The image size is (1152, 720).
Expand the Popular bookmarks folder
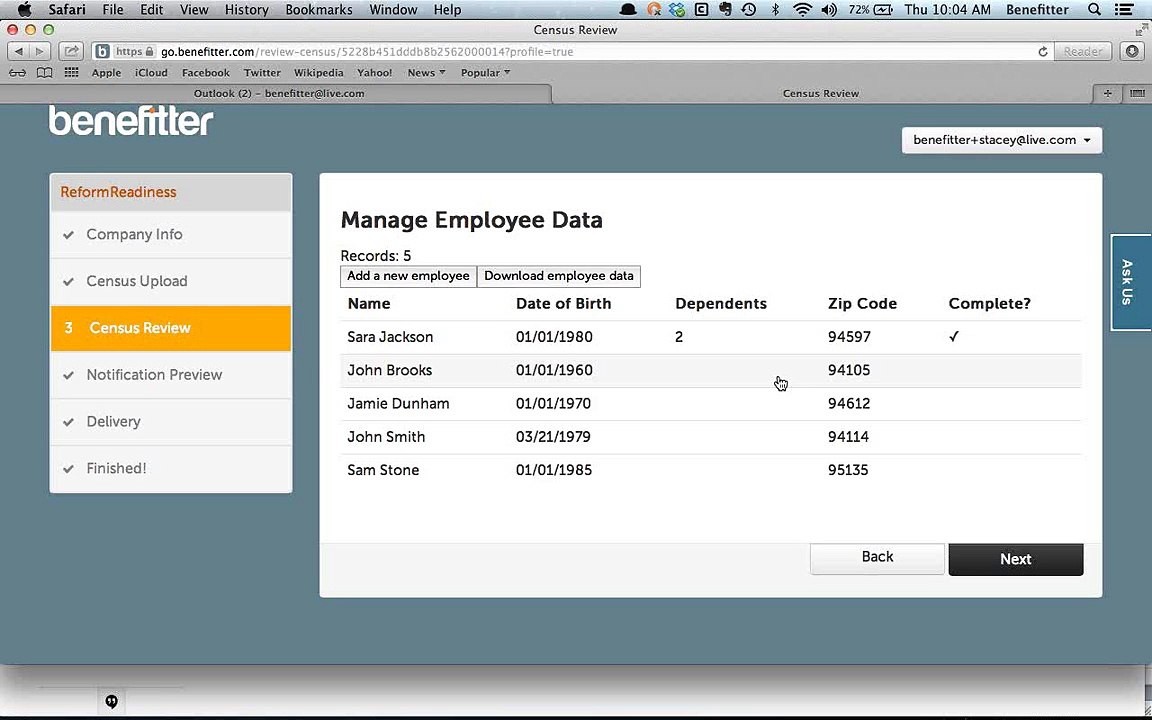(485, 73)
